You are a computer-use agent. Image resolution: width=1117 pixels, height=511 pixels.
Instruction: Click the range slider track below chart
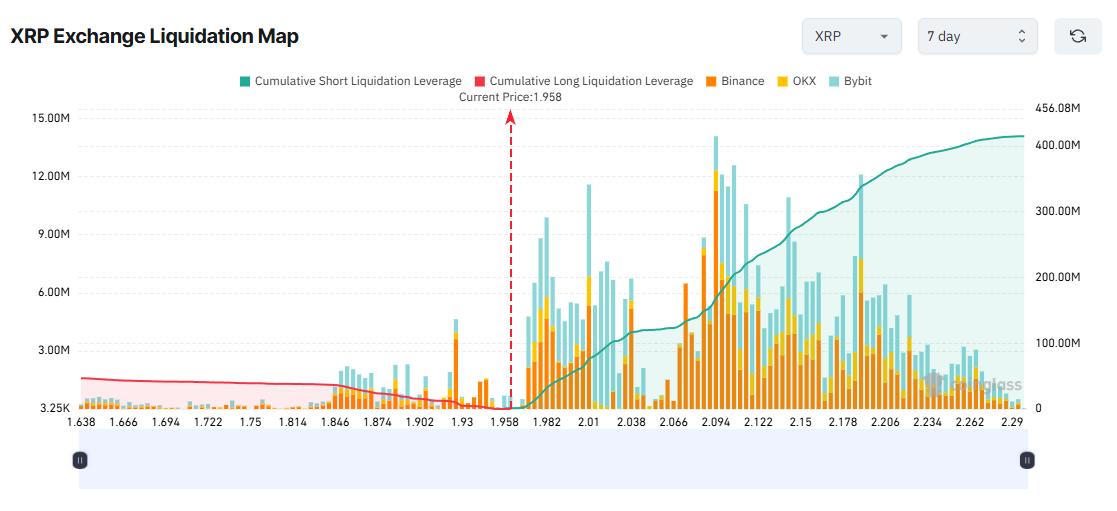pyautogui.click(x=553, y=460)
